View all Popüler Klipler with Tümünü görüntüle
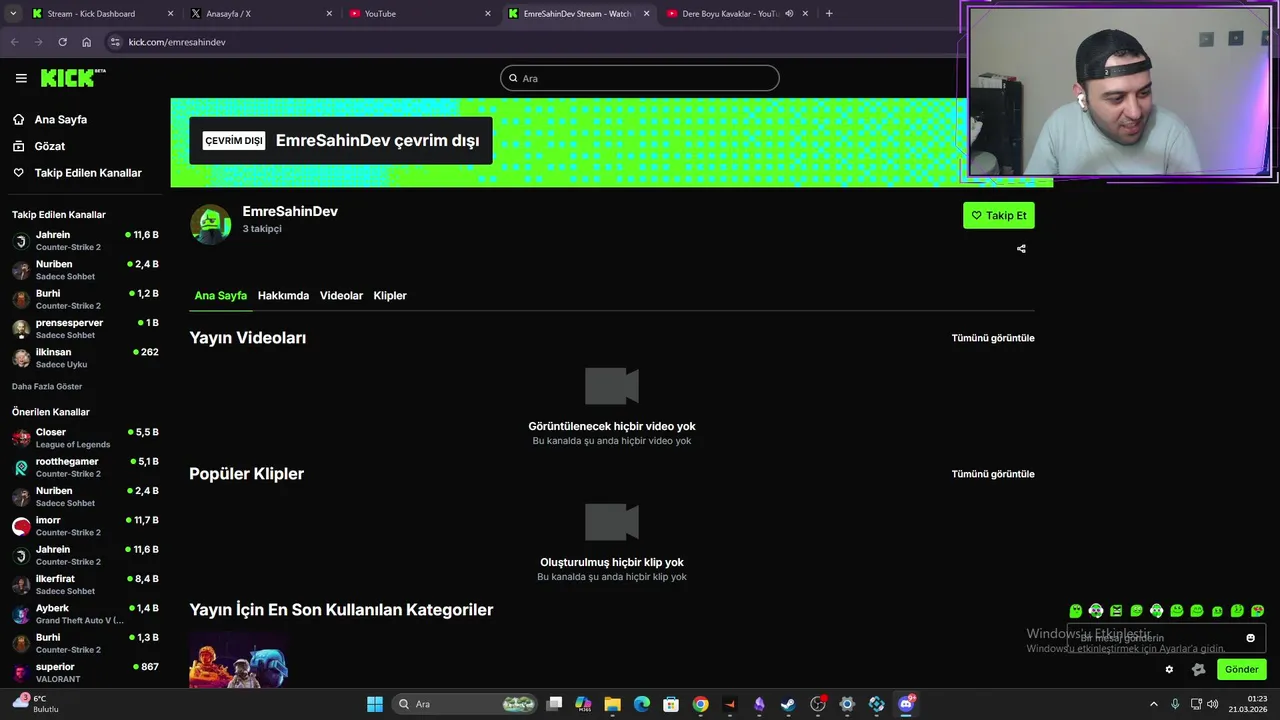Viewport: 1280px width, 720px height. coord(993,474)
